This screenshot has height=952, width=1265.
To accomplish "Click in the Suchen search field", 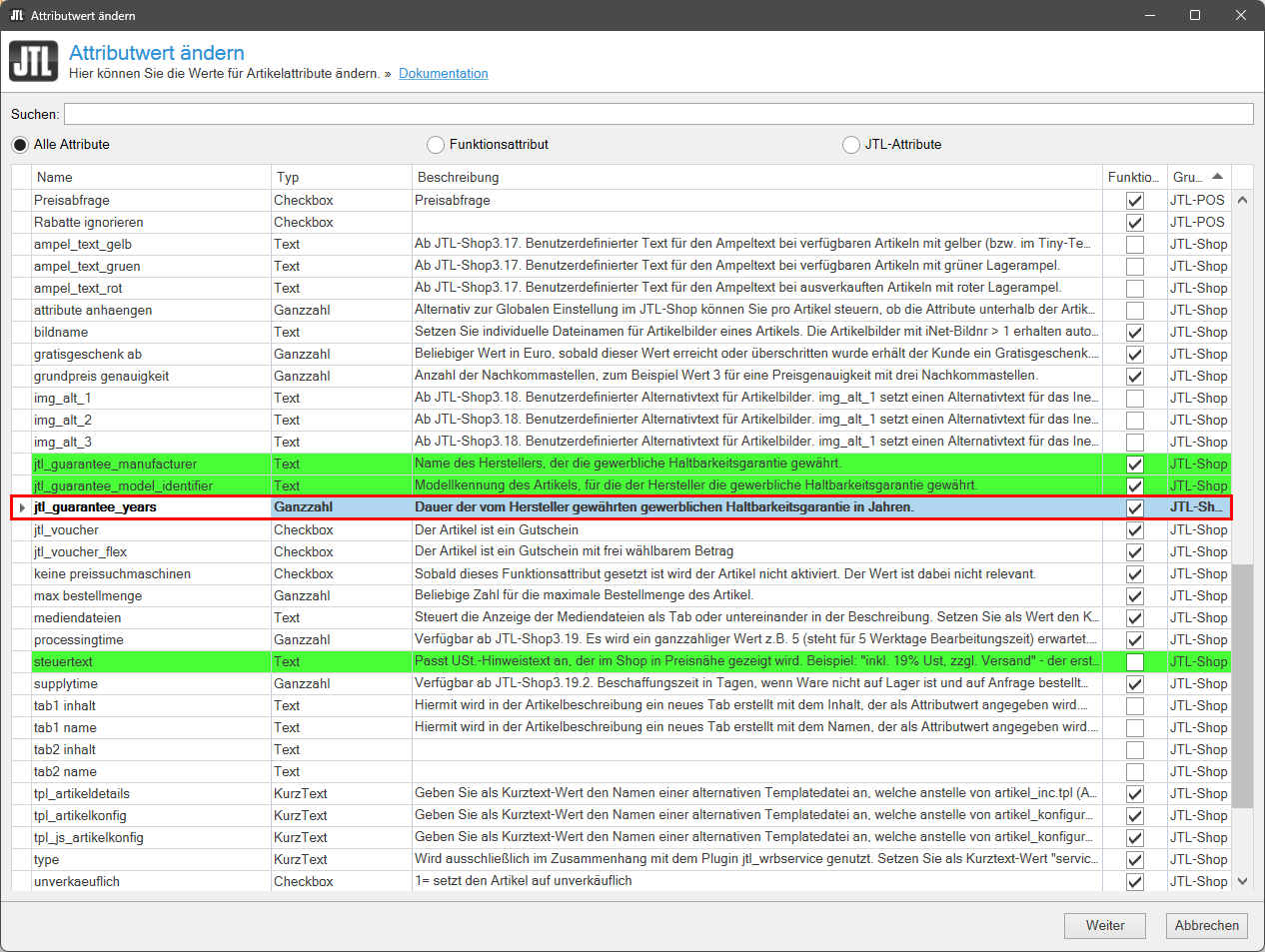I will point(658,114).
